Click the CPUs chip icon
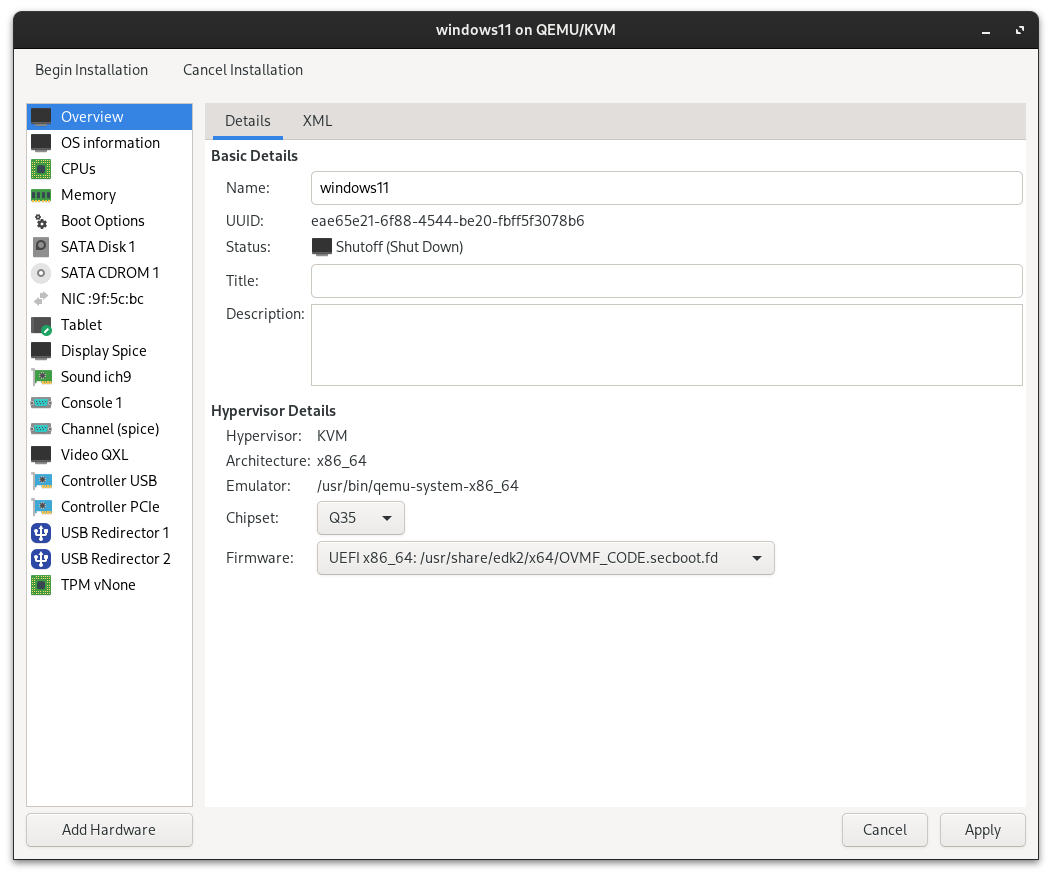 tap(41, 169)
